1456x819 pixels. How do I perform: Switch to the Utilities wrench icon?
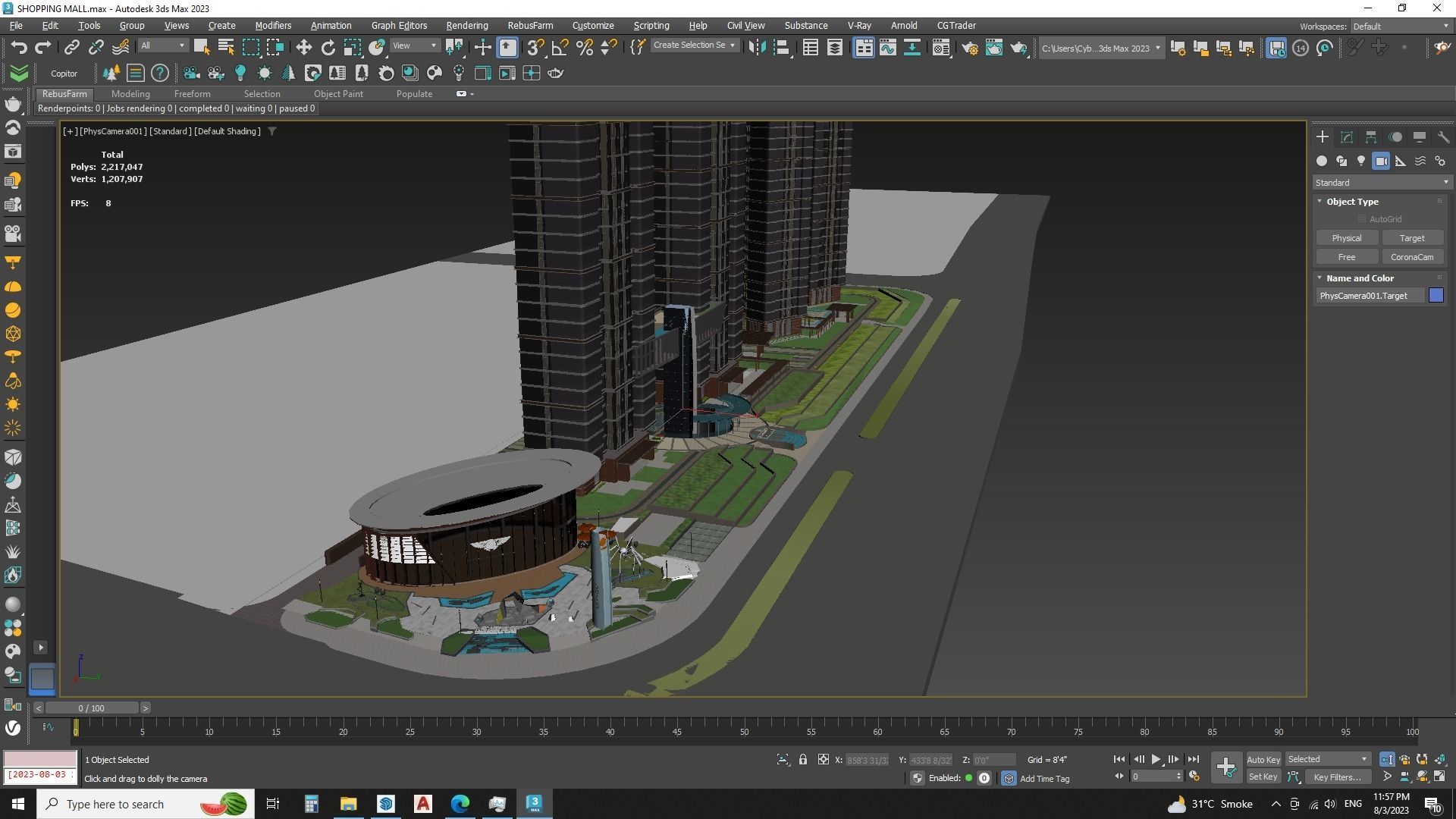[x=1443, y=137]
